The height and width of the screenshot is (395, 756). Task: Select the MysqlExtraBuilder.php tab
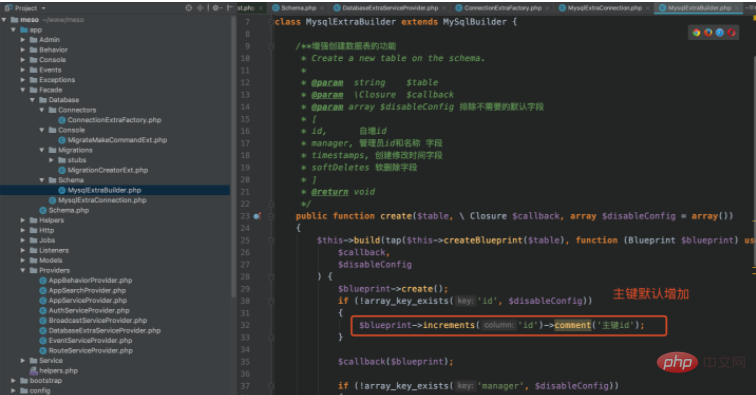699,8
